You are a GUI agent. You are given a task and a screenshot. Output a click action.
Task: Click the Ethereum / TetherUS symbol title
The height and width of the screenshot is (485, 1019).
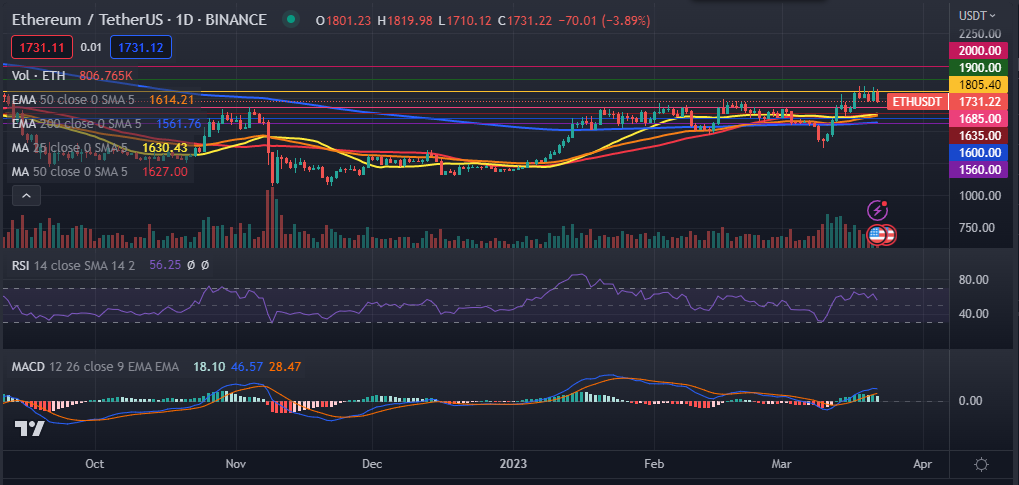[x=139, y=20]
